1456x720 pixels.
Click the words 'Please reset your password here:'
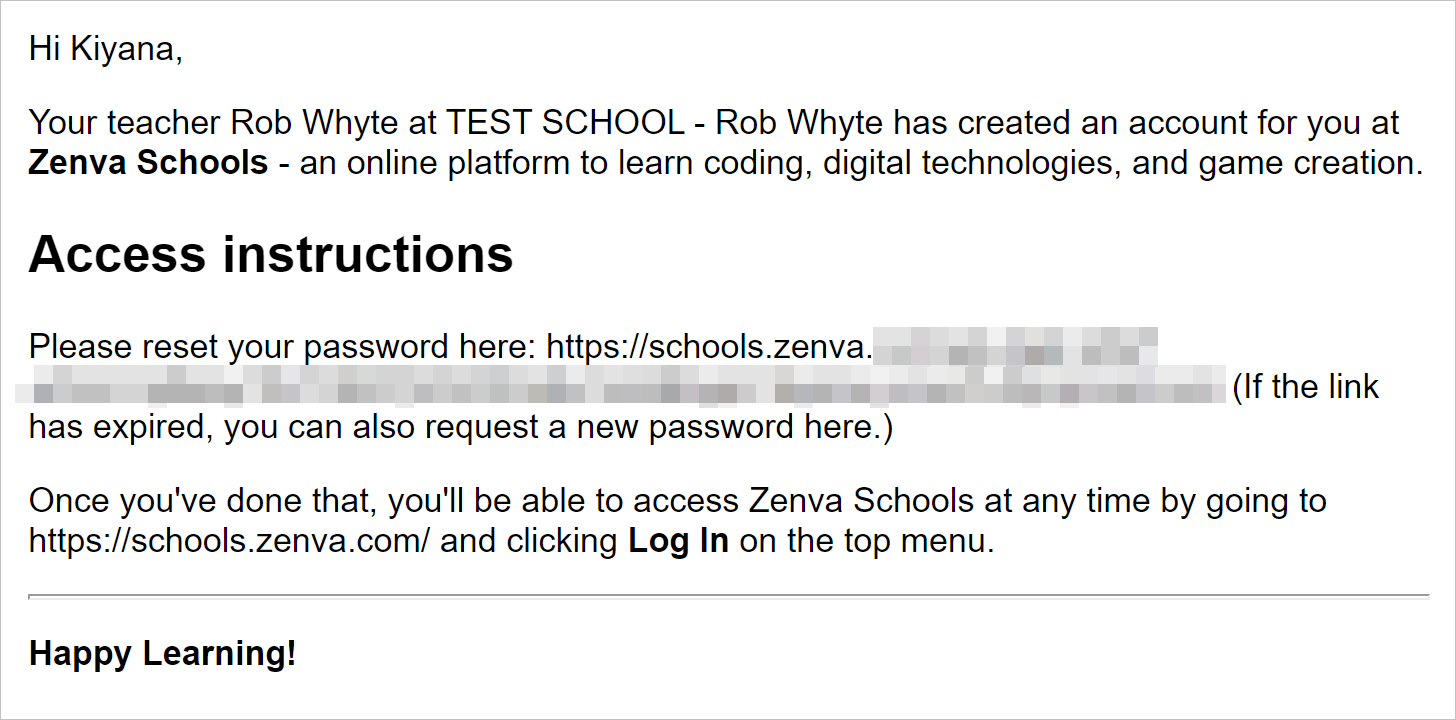(x=284, y=347)
